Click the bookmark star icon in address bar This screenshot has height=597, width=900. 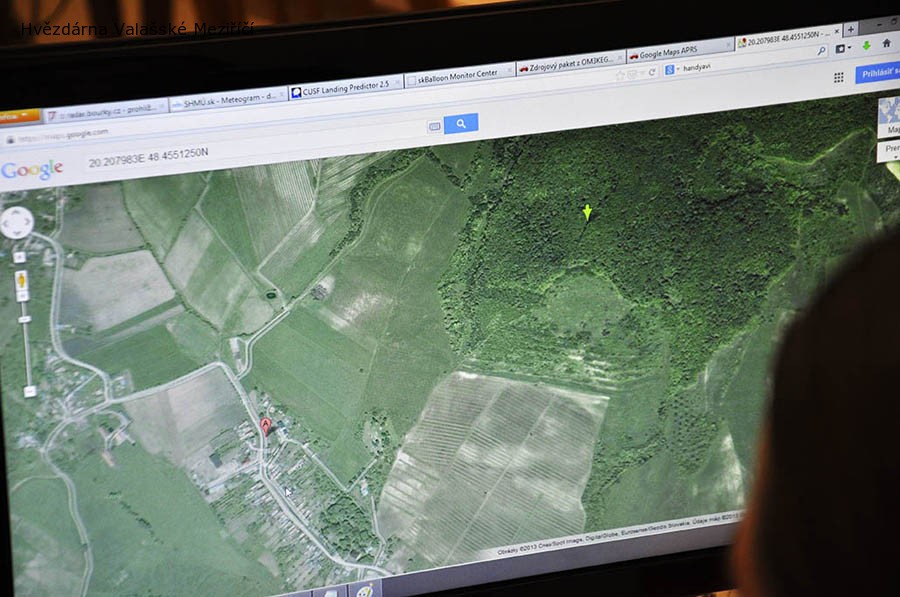619,75
